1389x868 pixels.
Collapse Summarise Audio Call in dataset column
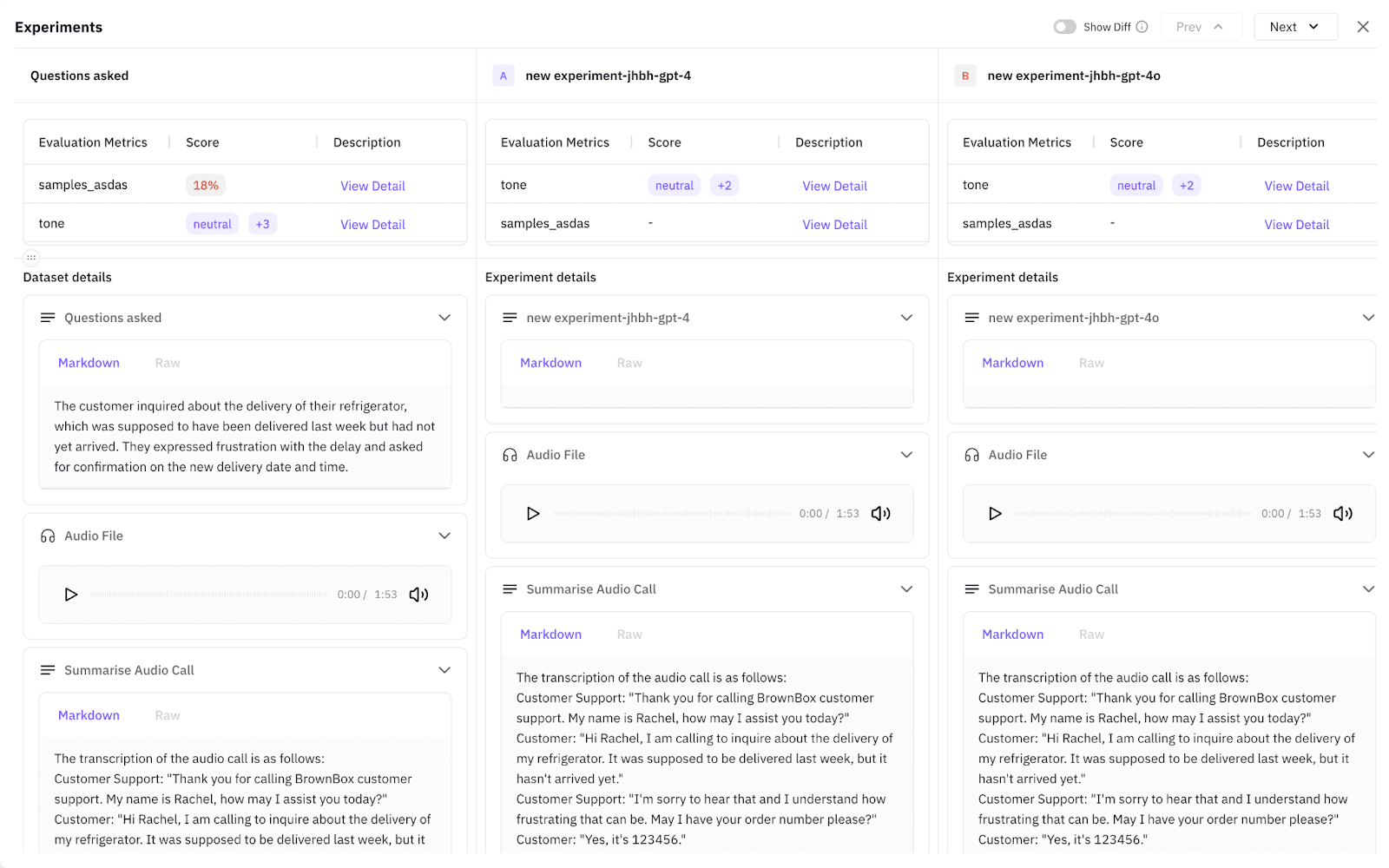444,670
